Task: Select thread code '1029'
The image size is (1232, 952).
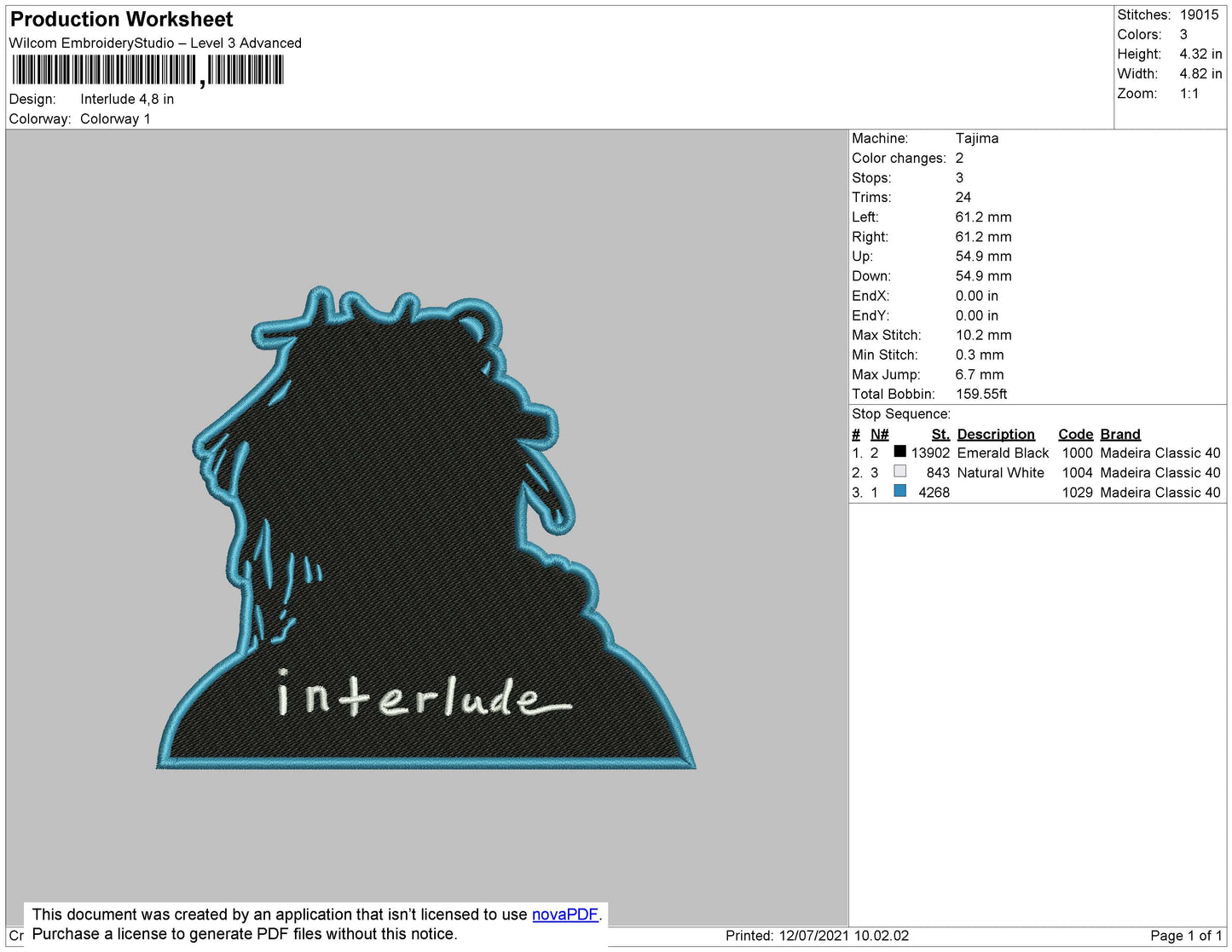Action: point(1077,492)
